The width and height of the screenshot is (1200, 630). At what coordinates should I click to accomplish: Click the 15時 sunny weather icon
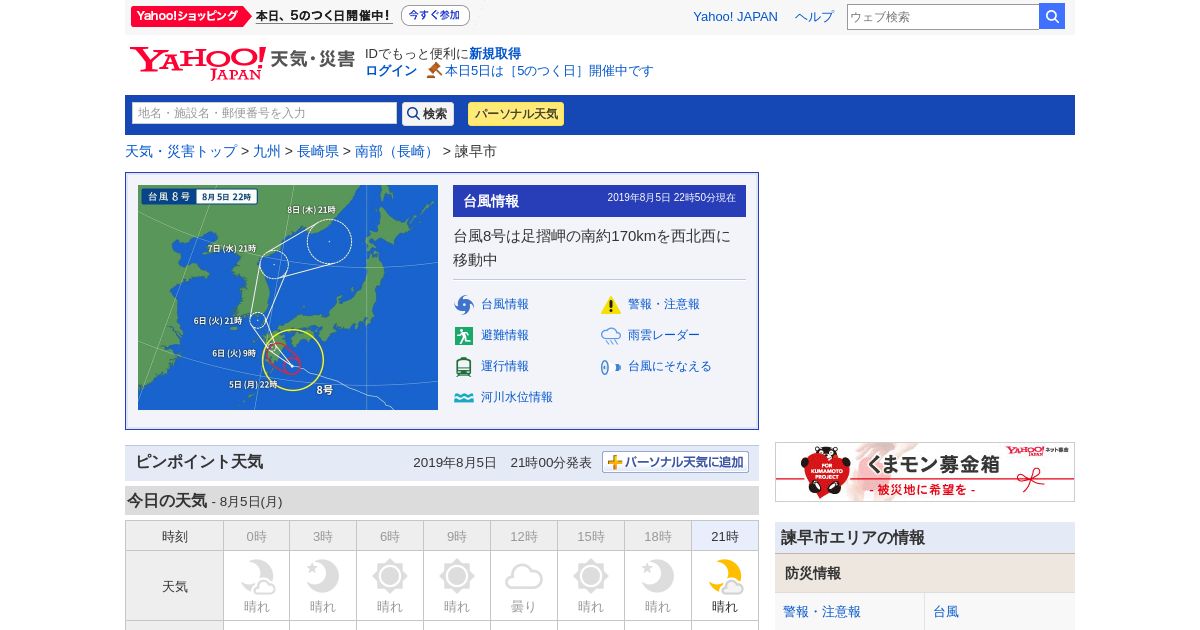pyautogui.click(x=591, y=576)
